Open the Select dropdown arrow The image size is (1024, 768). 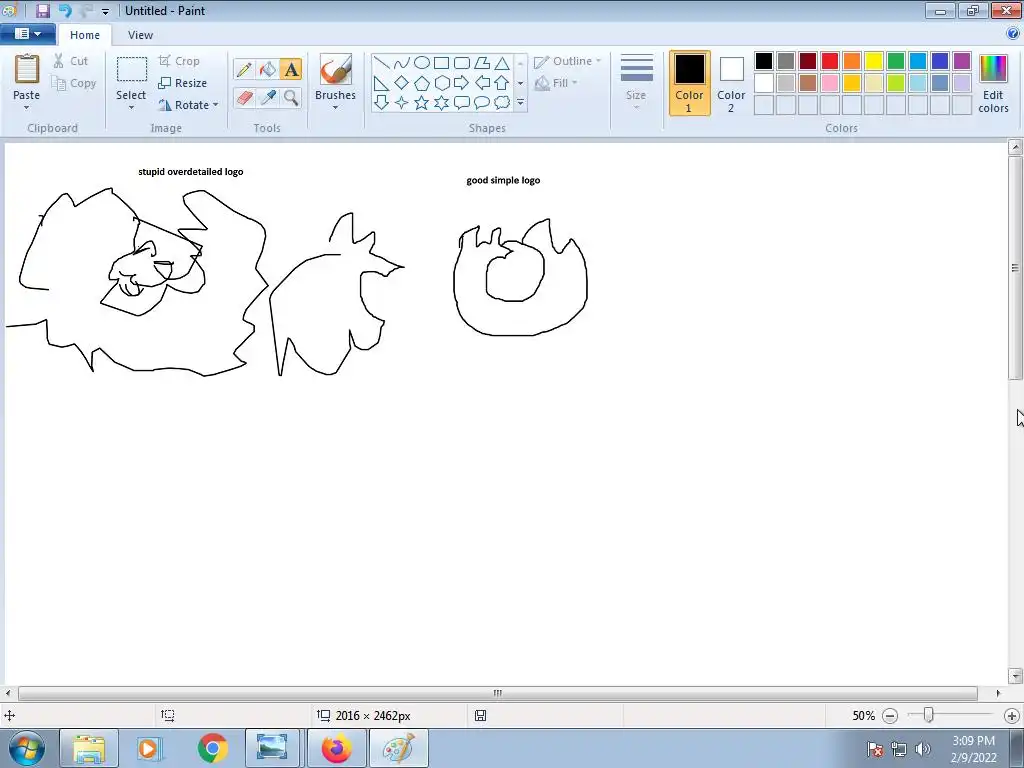click(131, 108)
